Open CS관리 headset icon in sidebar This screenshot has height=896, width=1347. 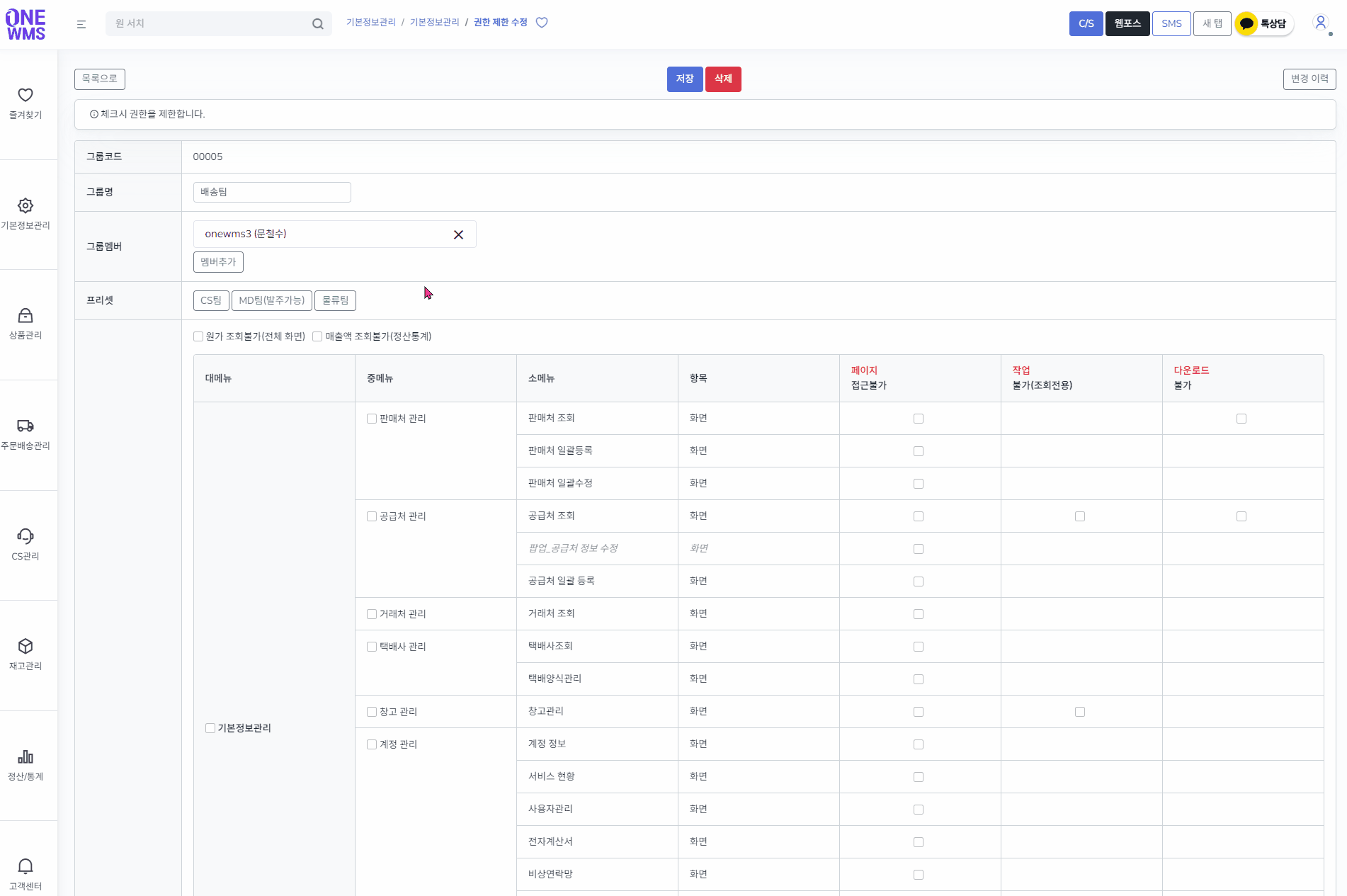coord(25,536)
